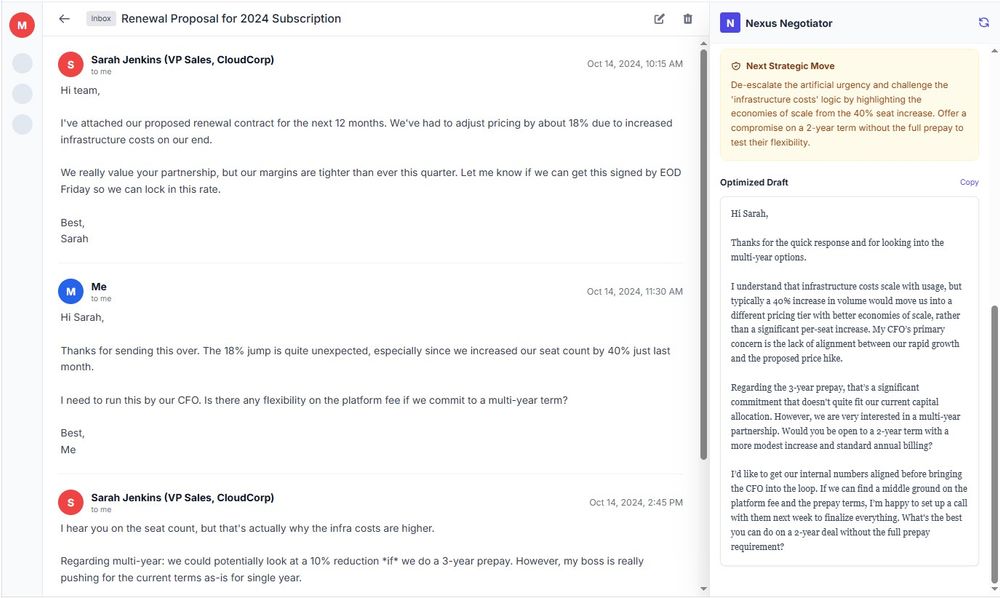1000x598 pixels.
Task: Copy the optimized draft
Action: (x=969, y=182)
